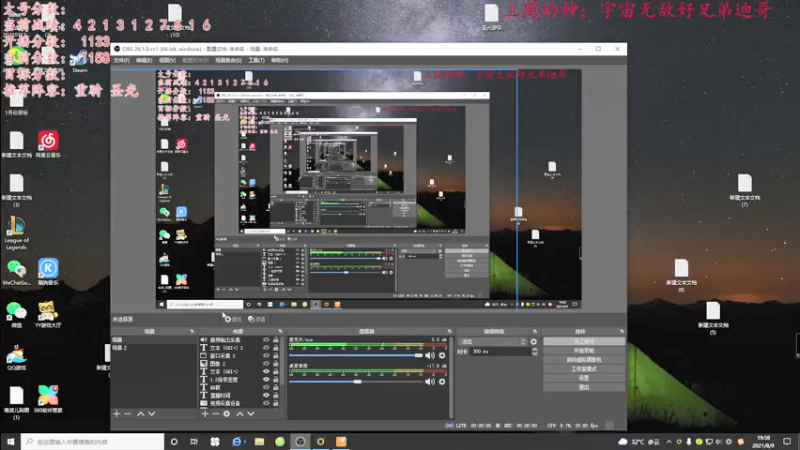The width and height of the screenshot is (800, 450).
Task: Click the 滤镜 filters button above panels
Action: pyautogui.click(x=257, y=319)
